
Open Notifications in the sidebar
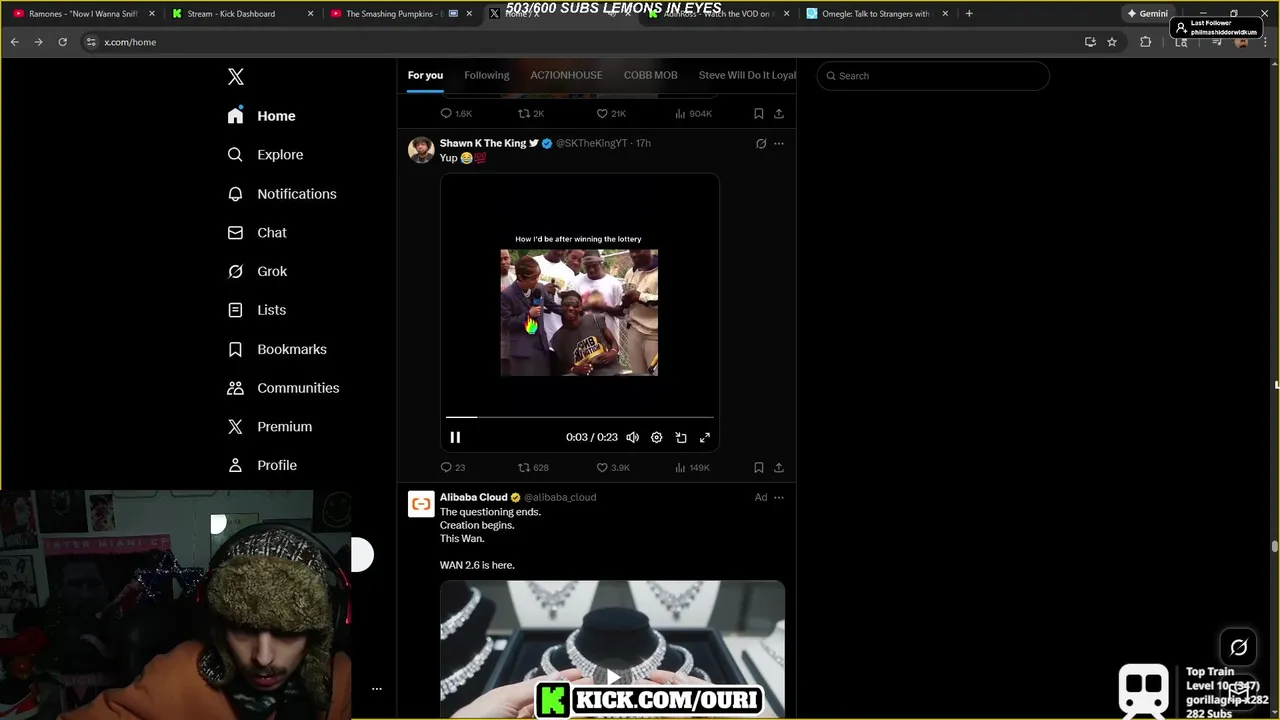[282, 194]
